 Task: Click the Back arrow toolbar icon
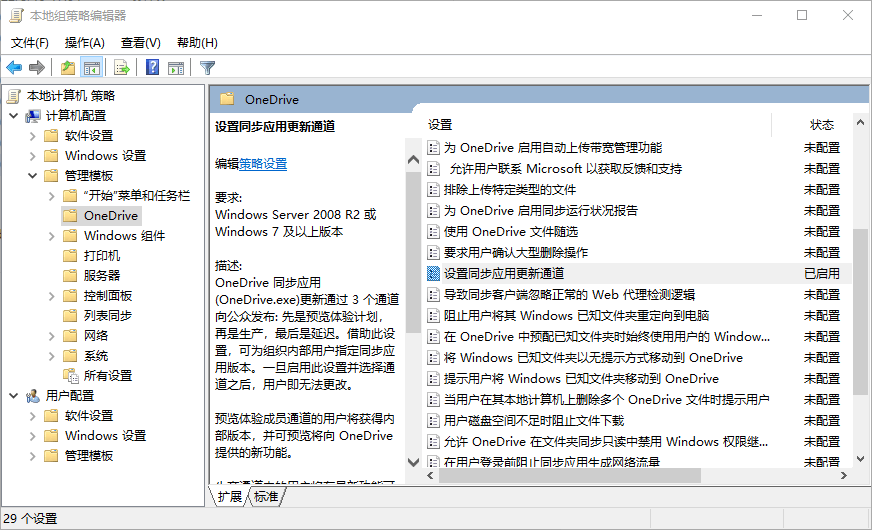(14, 68)
